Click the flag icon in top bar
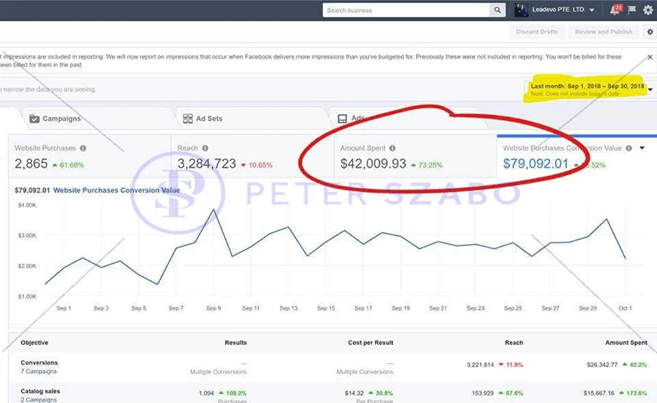The width and height of the screenshot is (657, 403). [x=631, y=10]
